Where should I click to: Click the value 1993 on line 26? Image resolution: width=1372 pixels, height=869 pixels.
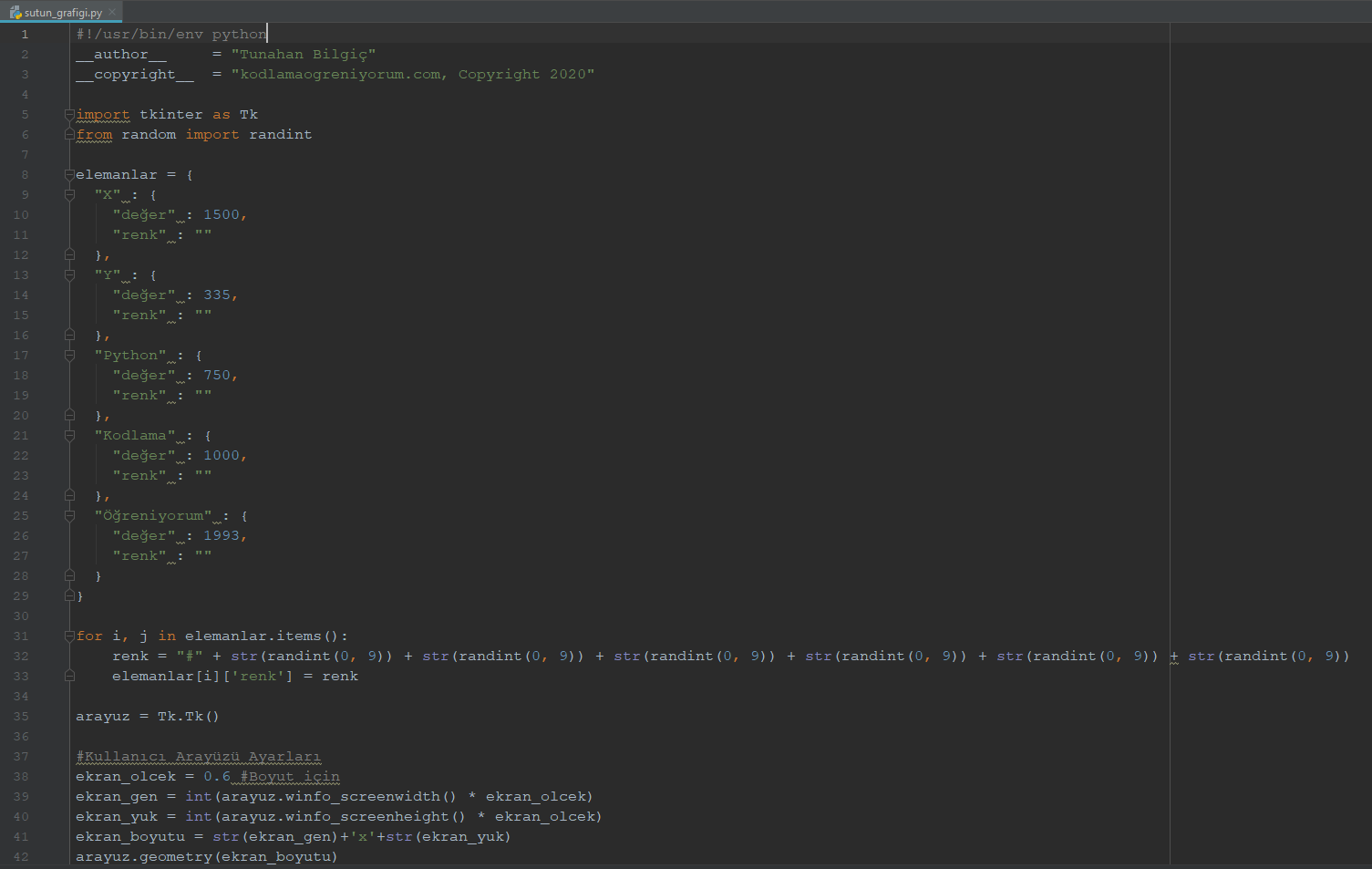click(222, 536)
